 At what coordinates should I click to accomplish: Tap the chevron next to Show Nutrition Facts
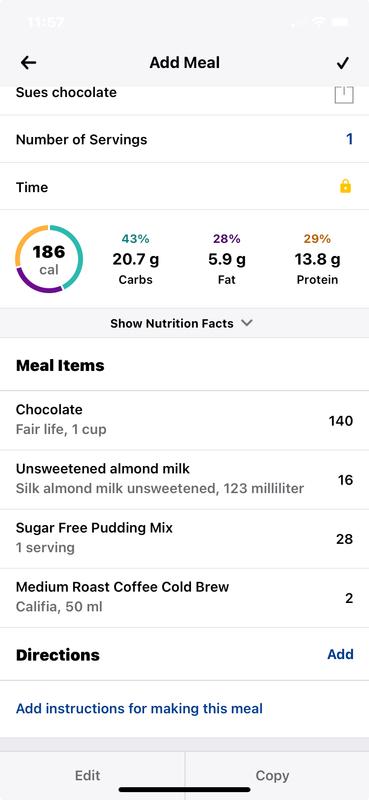247,323
